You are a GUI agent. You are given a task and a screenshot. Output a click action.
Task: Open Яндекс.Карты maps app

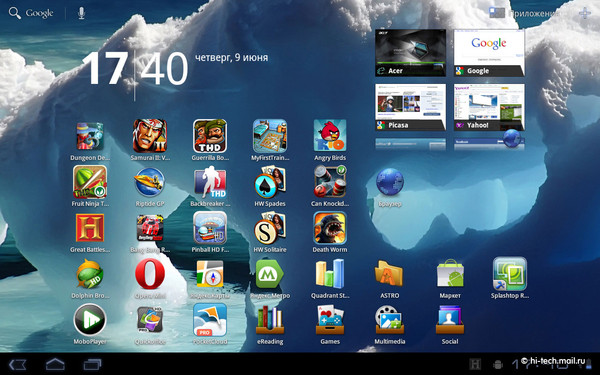click(210, 274)
